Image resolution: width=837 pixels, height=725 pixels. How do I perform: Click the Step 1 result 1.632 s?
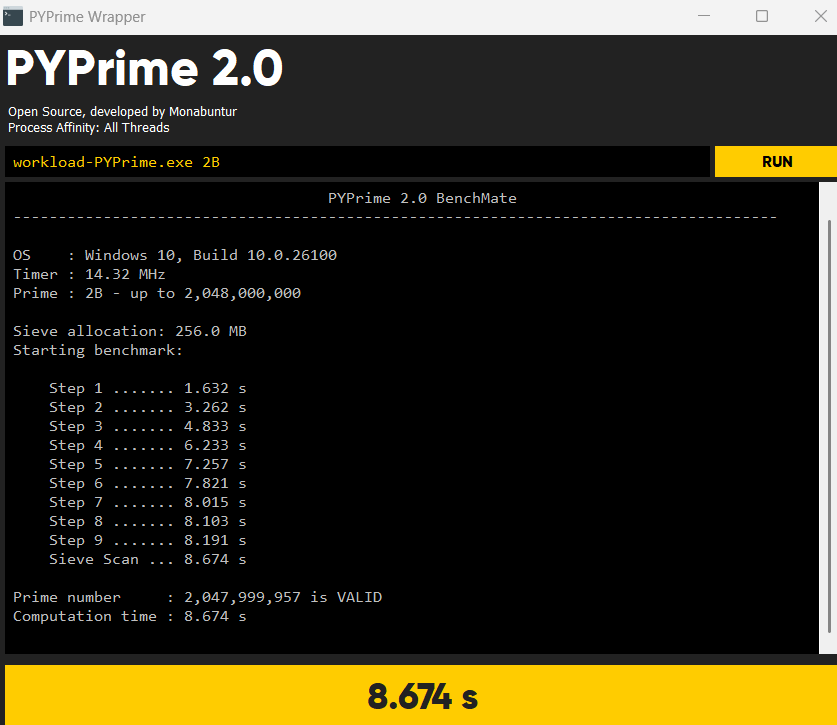pyautogui.click(x=148, y=388)
